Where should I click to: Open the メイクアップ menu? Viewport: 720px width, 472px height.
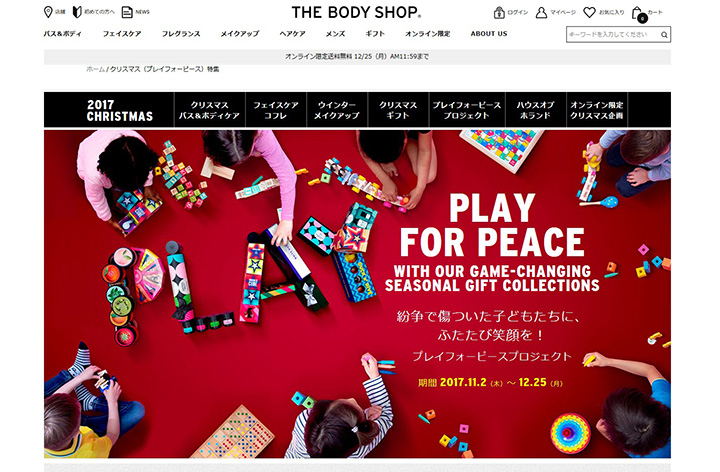pos(240,34)
